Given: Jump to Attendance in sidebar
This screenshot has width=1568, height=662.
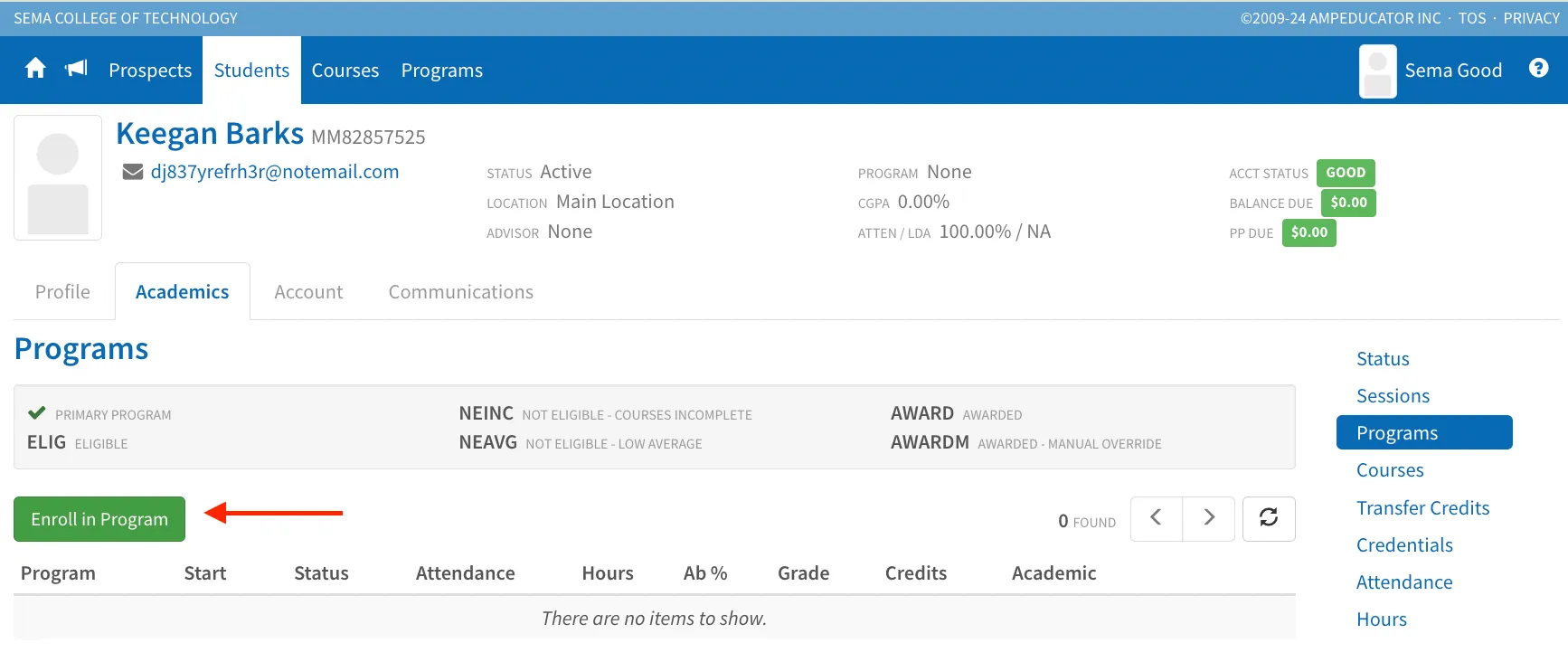Looking at the screenshot, I should (1404, 582).
